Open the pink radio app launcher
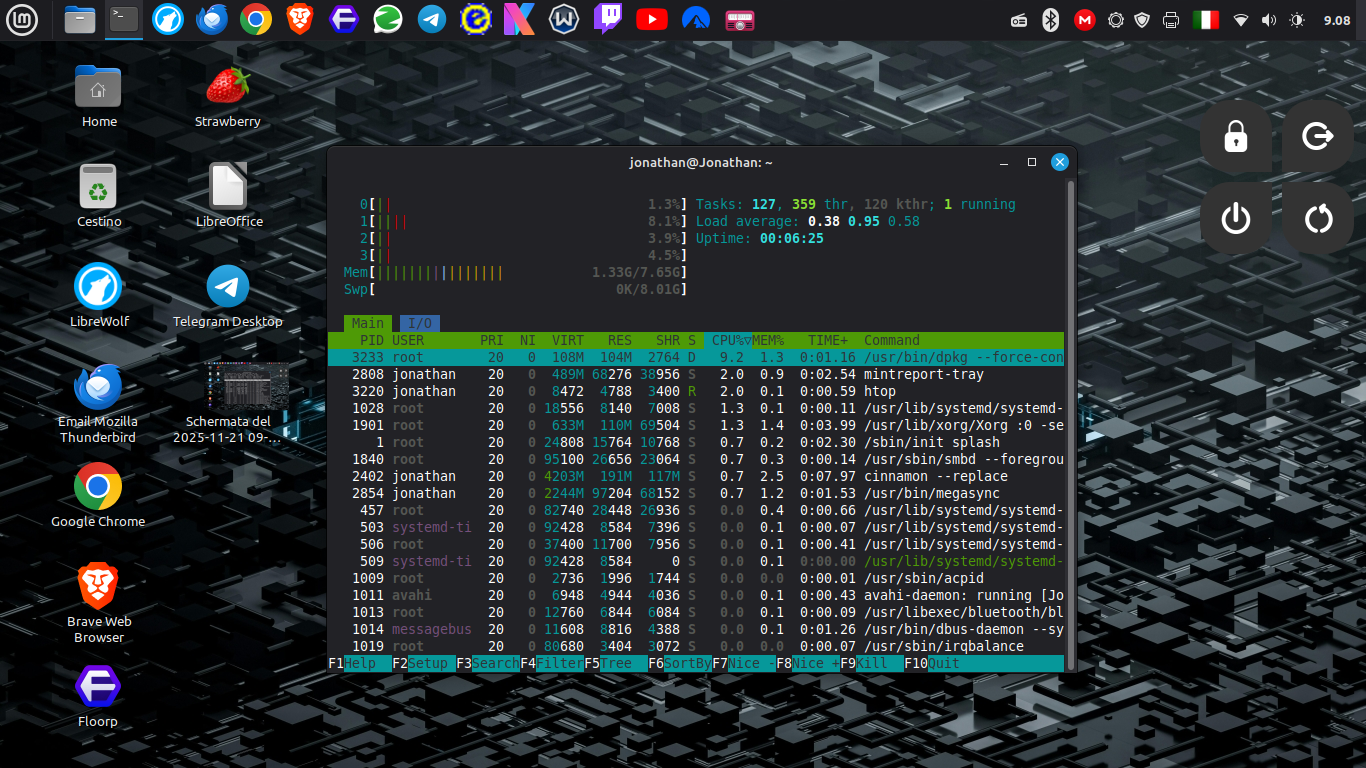Screen dimensions: 1366x768 point(740,19)
